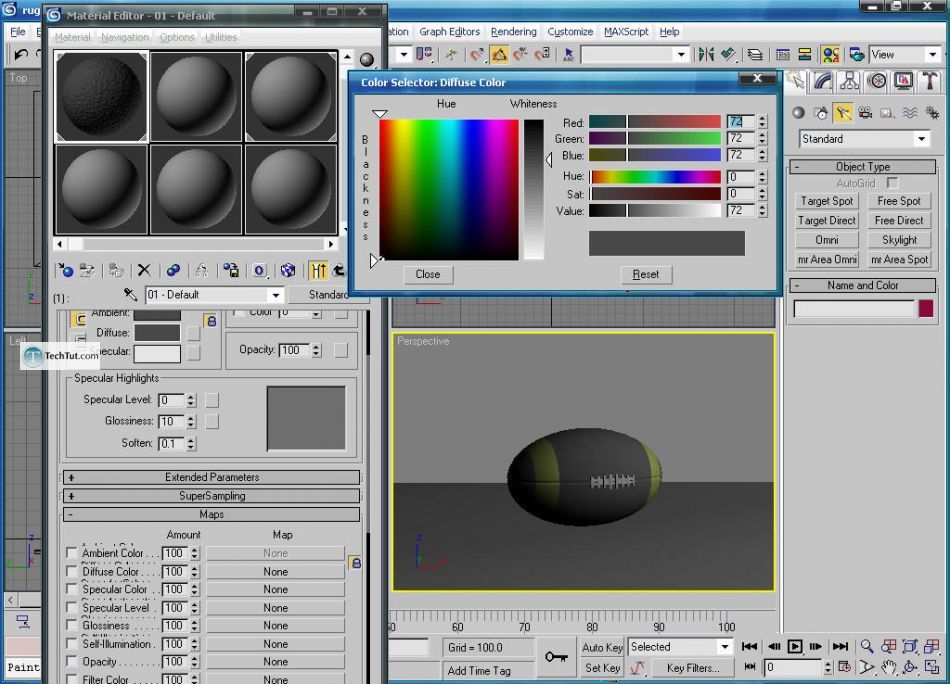Click the Get Material icon in Material Editor

64,270
